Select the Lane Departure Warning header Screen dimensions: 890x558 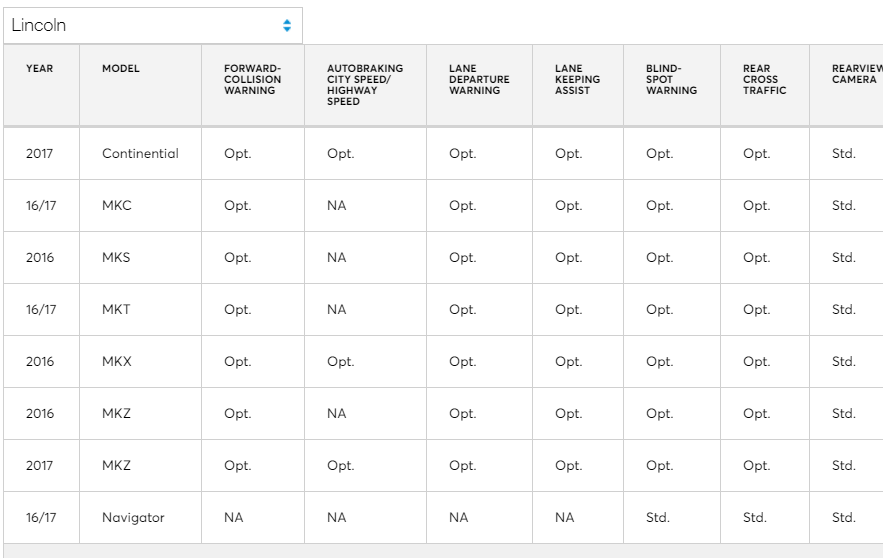[x=479, y=85]
